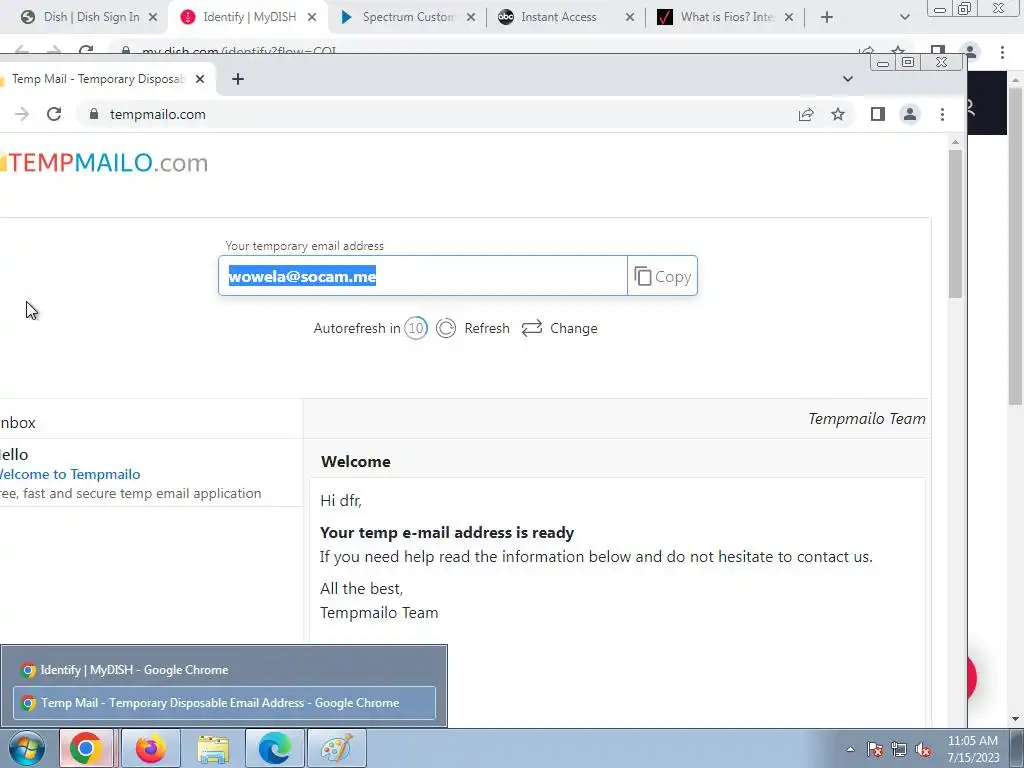Open side panel in Temp Mail window
The image size is (1024, 768).
tap(878, 114)
